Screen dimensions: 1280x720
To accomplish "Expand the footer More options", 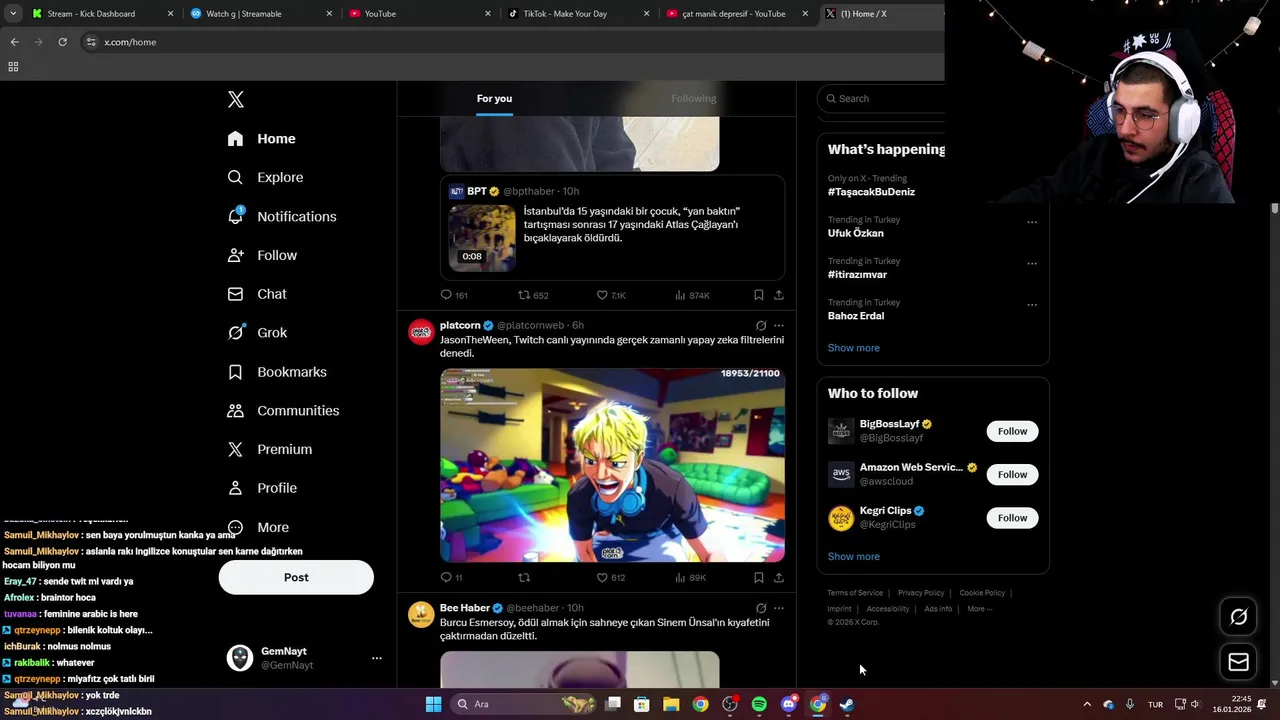I will click(x=979, y=609).
